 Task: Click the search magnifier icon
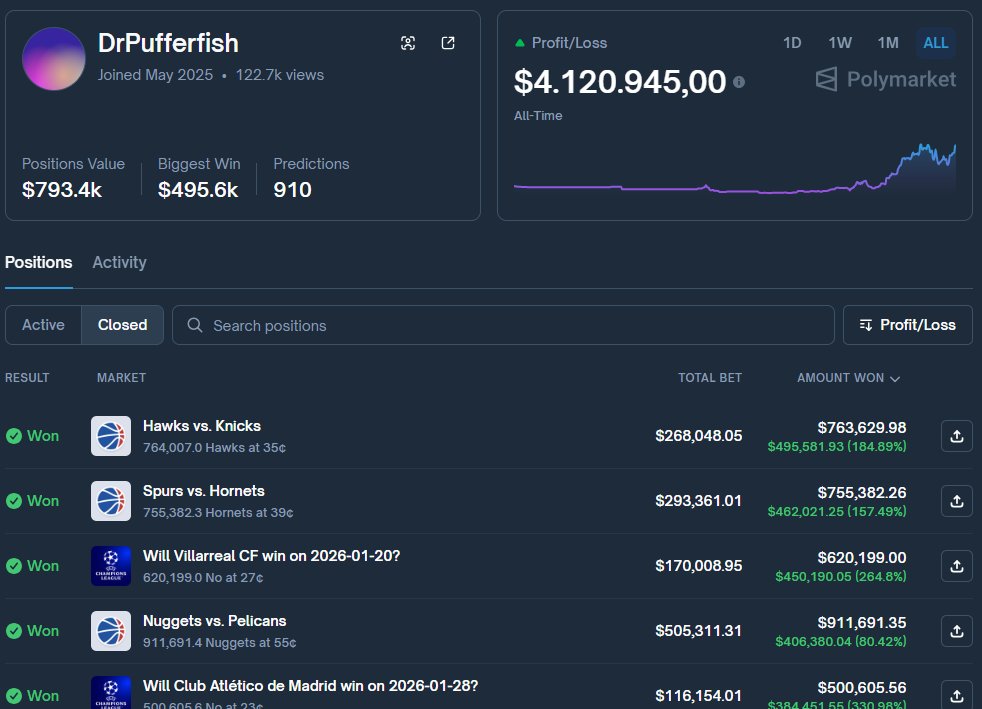[195, 325]
